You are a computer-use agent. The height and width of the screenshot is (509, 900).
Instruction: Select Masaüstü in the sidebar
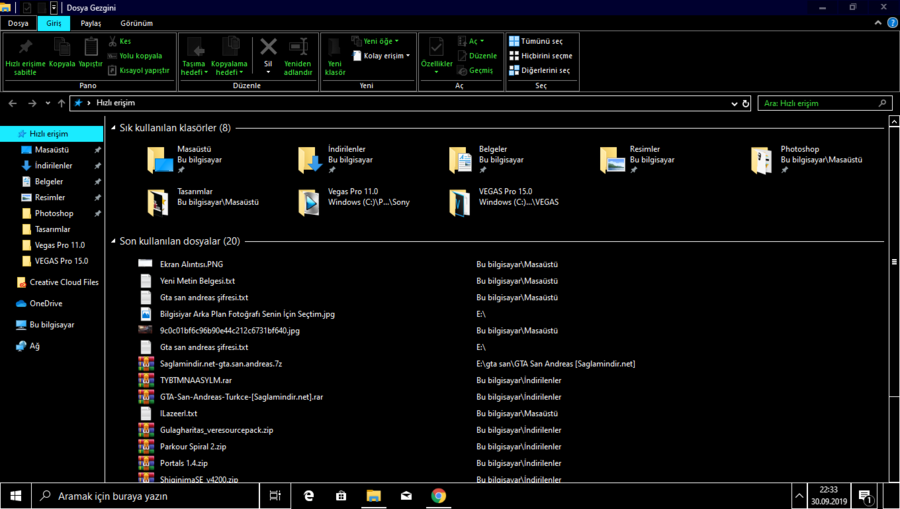tap(52, 150)
